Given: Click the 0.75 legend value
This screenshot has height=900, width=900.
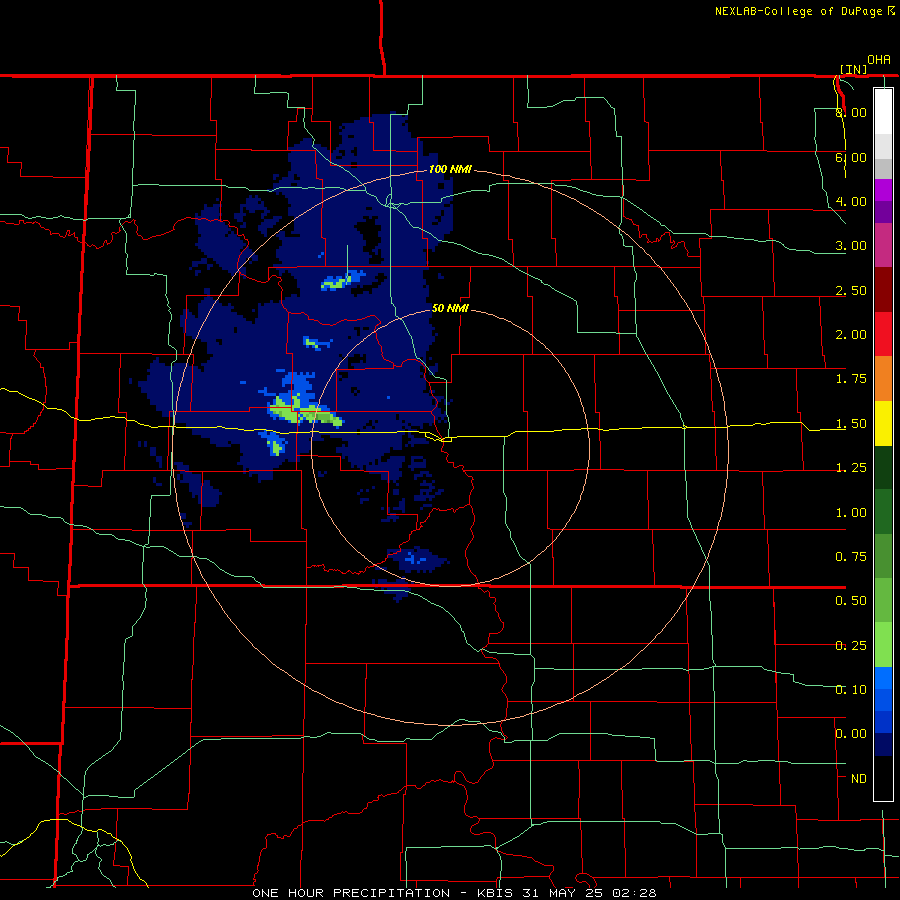Looking at the screenshot, I should tap(851, 557).
